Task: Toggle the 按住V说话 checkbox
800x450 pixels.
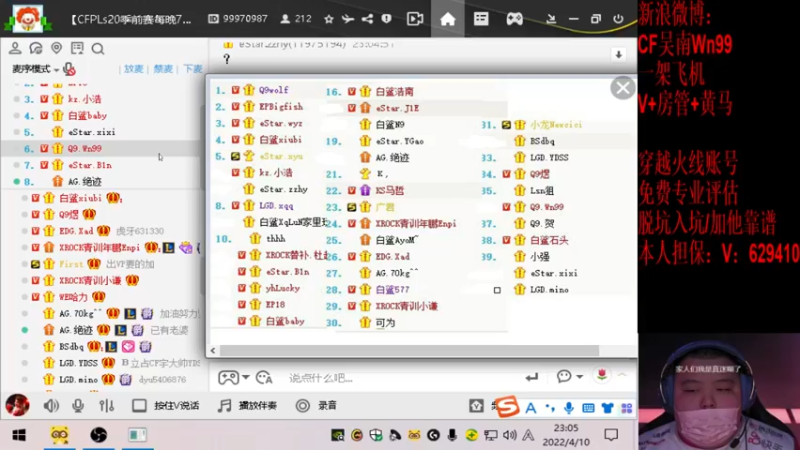Action: 139,406
